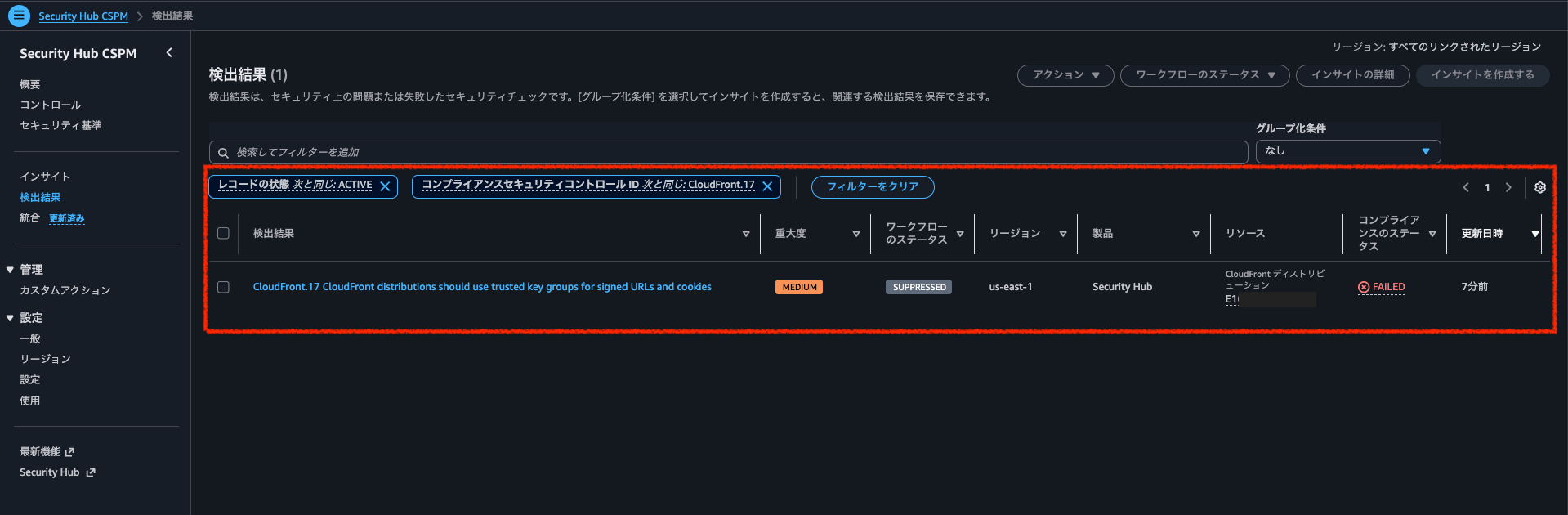Screen dimensions: 1568x515
Task: Go to next results page
Action: click(1508, 187)
